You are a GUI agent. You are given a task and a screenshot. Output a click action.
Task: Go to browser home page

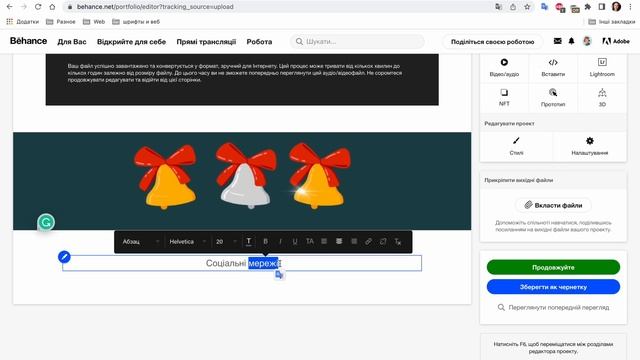pos(52,7)
